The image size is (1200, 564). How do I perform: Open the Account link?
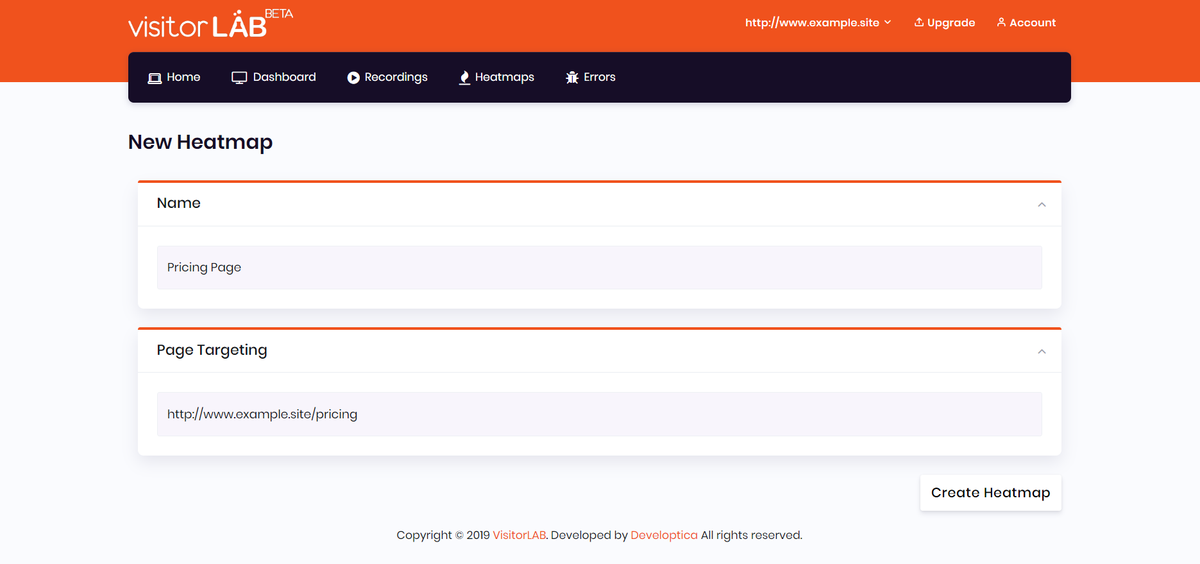click(1026, 22)
